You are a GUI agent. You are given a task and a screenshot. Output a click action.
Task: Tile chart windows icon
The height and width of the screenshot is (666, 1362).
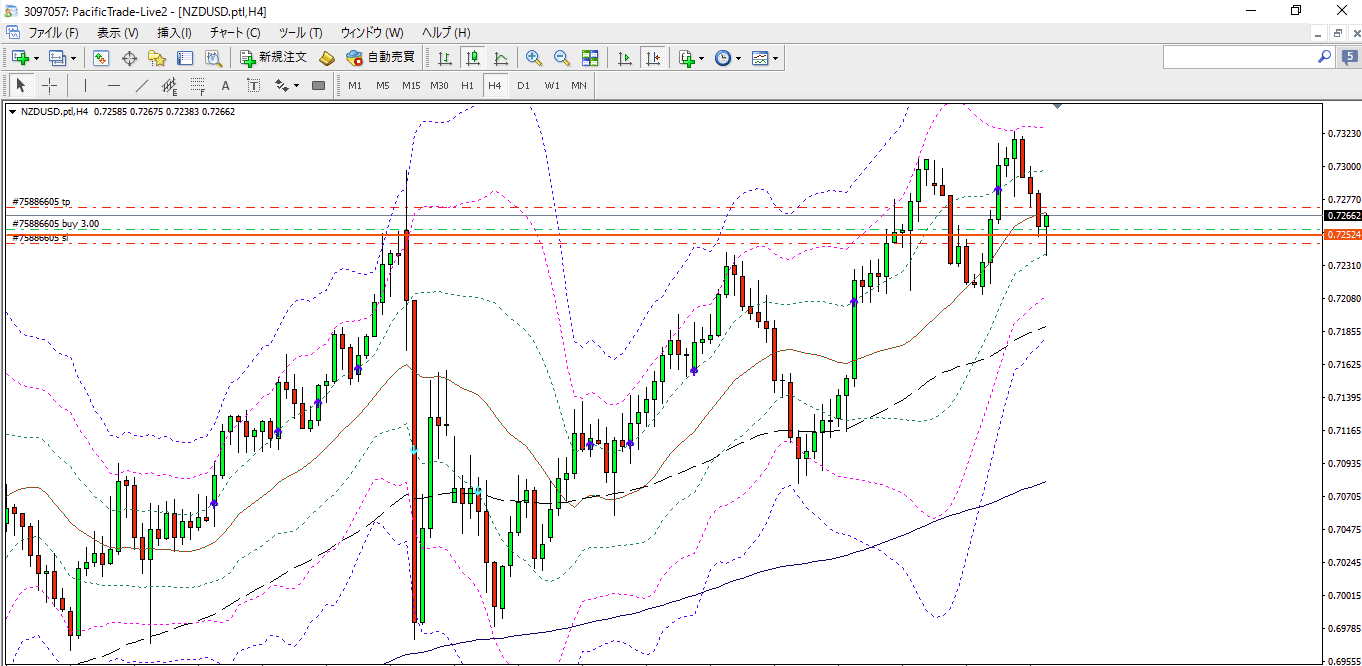pyautogui.click(x=590, y=58)
